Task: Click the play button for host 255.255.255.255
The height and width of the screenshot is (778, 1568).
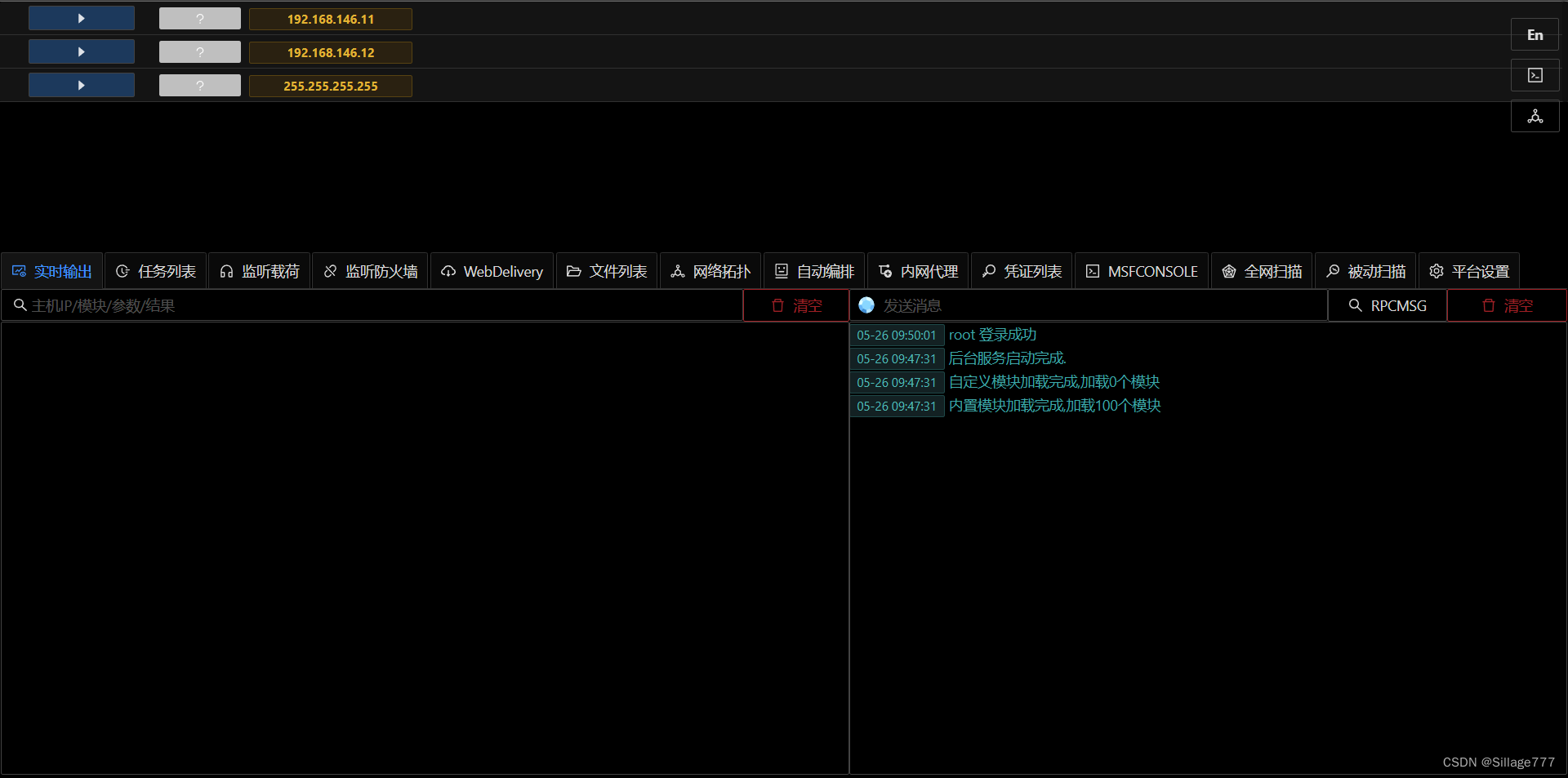Action: click(81, 85)
